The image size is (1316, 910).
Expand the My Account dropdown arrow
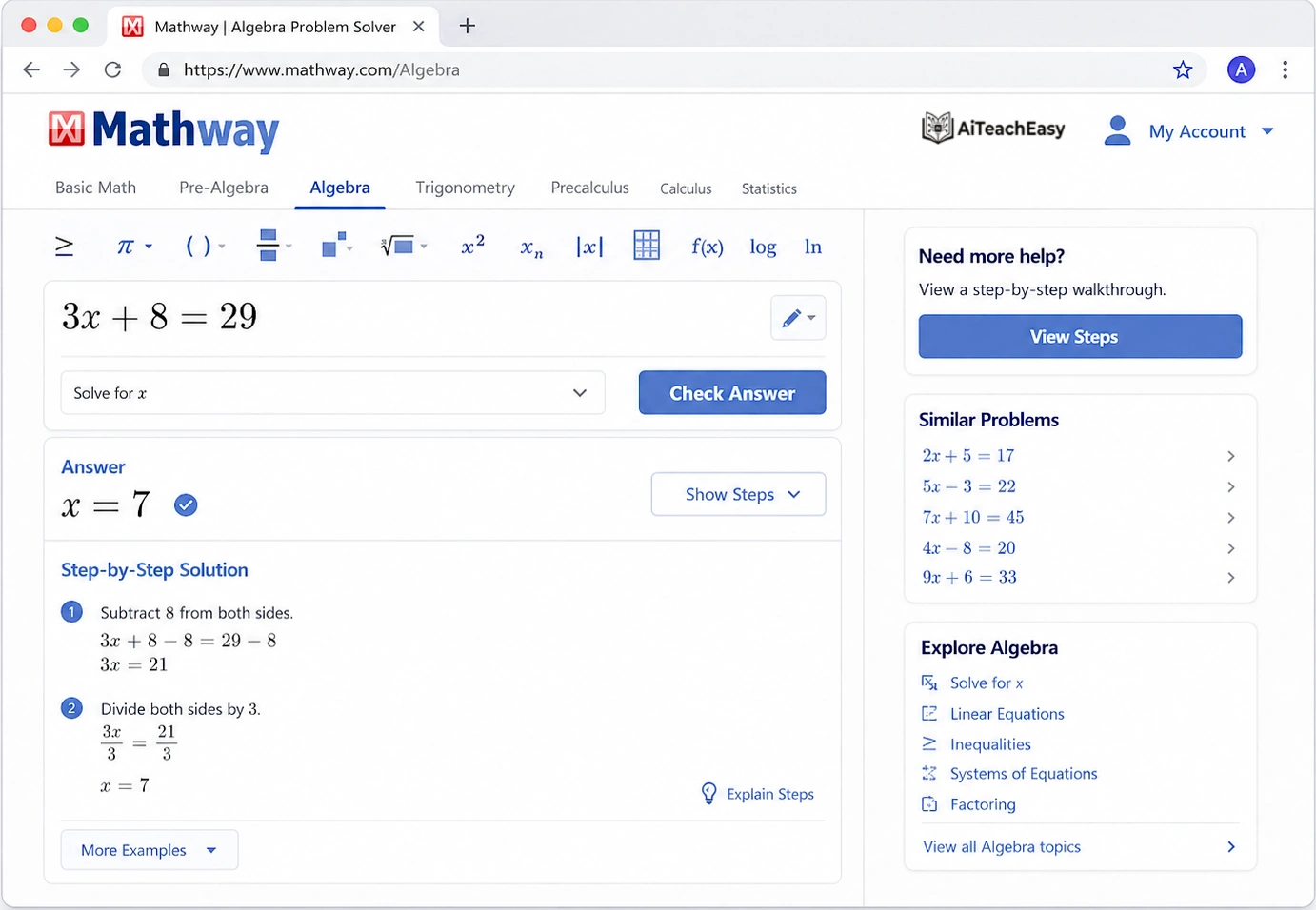(1267, 131)
